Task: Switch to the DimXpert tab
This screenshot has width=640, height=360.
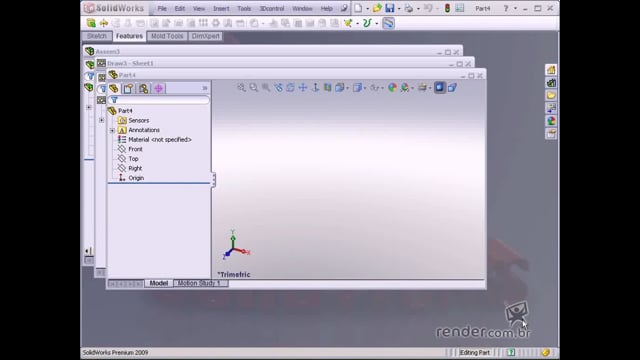Action: 205,36
